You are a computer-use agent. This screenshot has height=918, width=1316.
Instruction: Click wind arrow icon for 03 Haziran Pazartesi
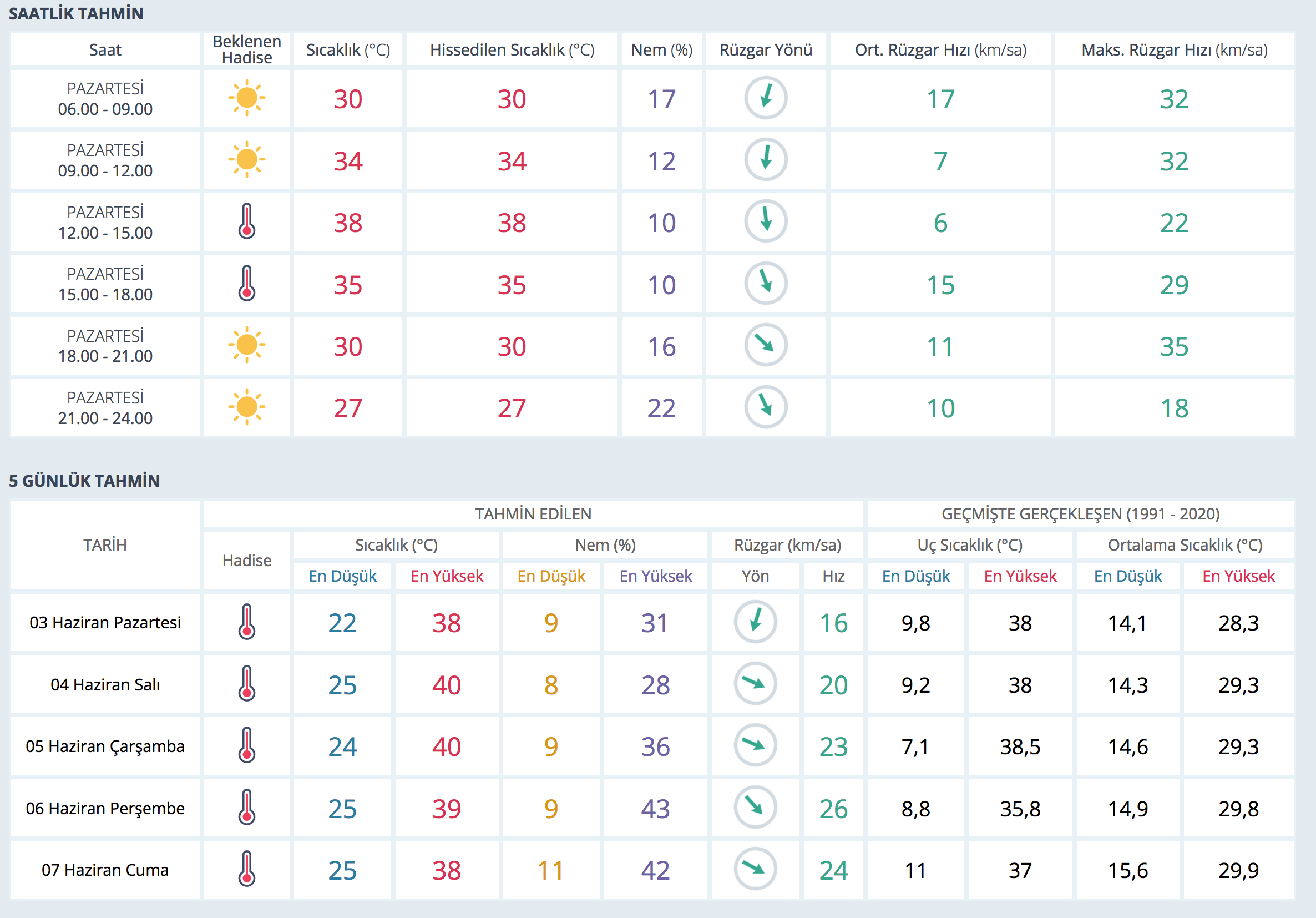tap(755, 622)
